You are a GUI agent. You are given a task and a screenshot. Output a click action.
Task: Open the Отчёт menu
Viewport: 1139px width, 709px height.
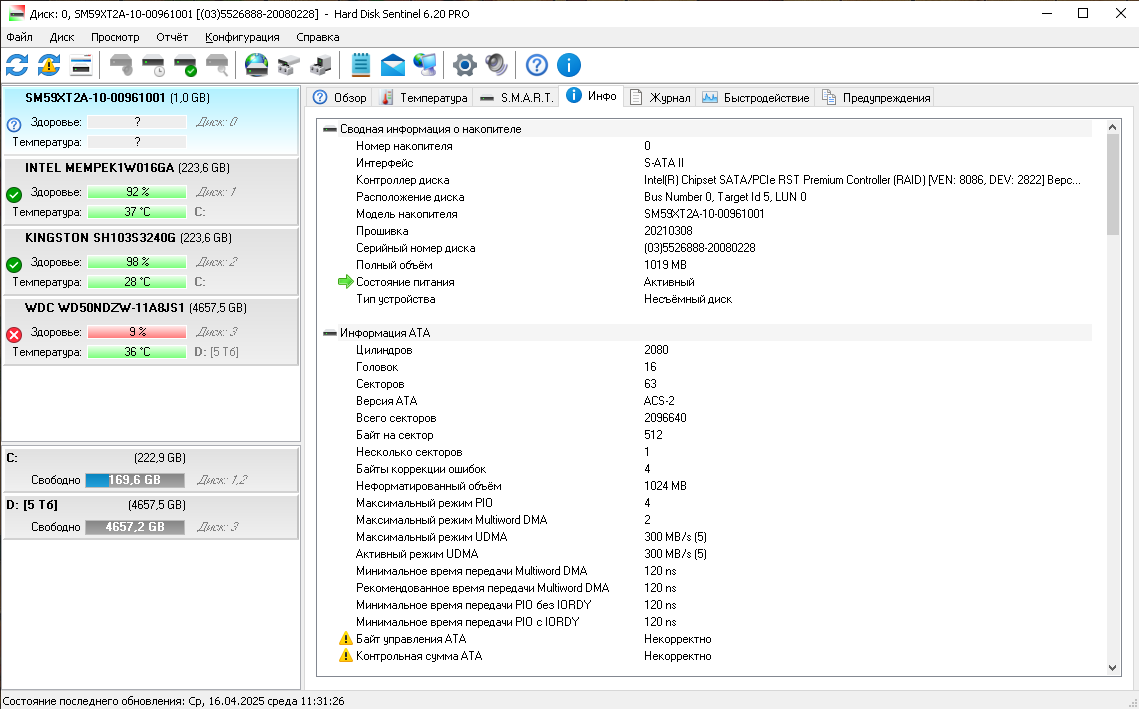(x=172, y=37)
